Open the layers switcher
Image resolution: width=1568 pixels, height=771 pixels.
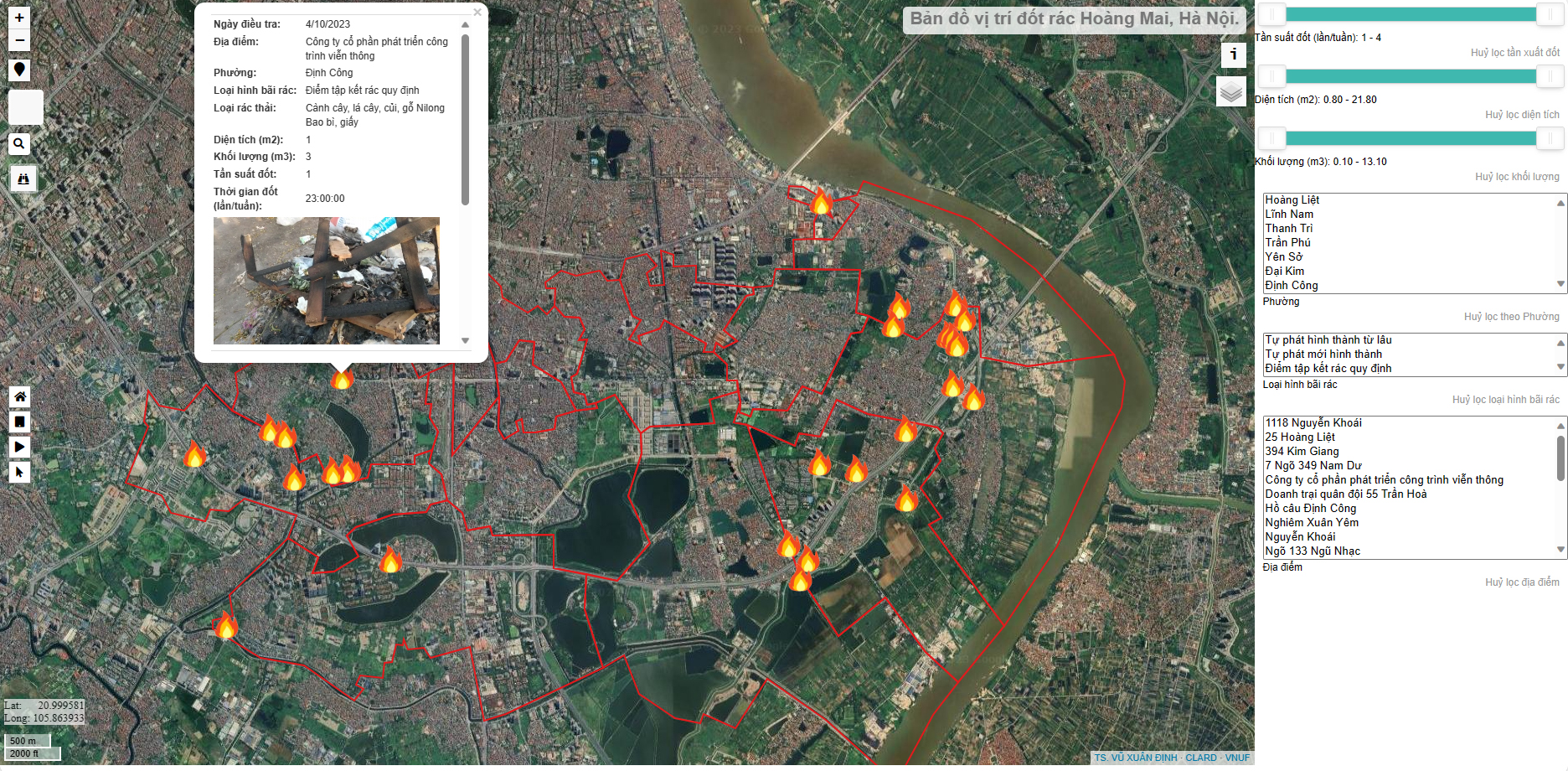coord(1230,91)
